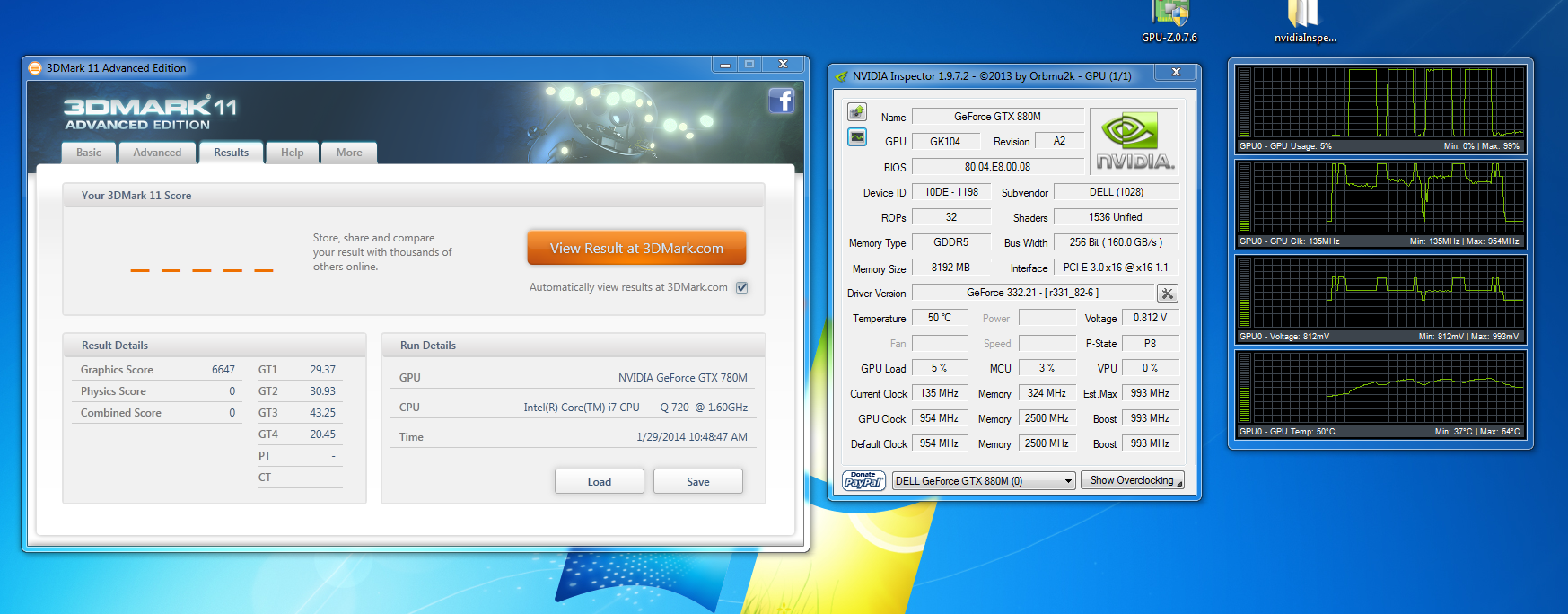The width and height of the screenshot is (1568, 614).
Task: Click the GPU Usage level bar
Action: pyautogui.click(x=1244, y=102)
